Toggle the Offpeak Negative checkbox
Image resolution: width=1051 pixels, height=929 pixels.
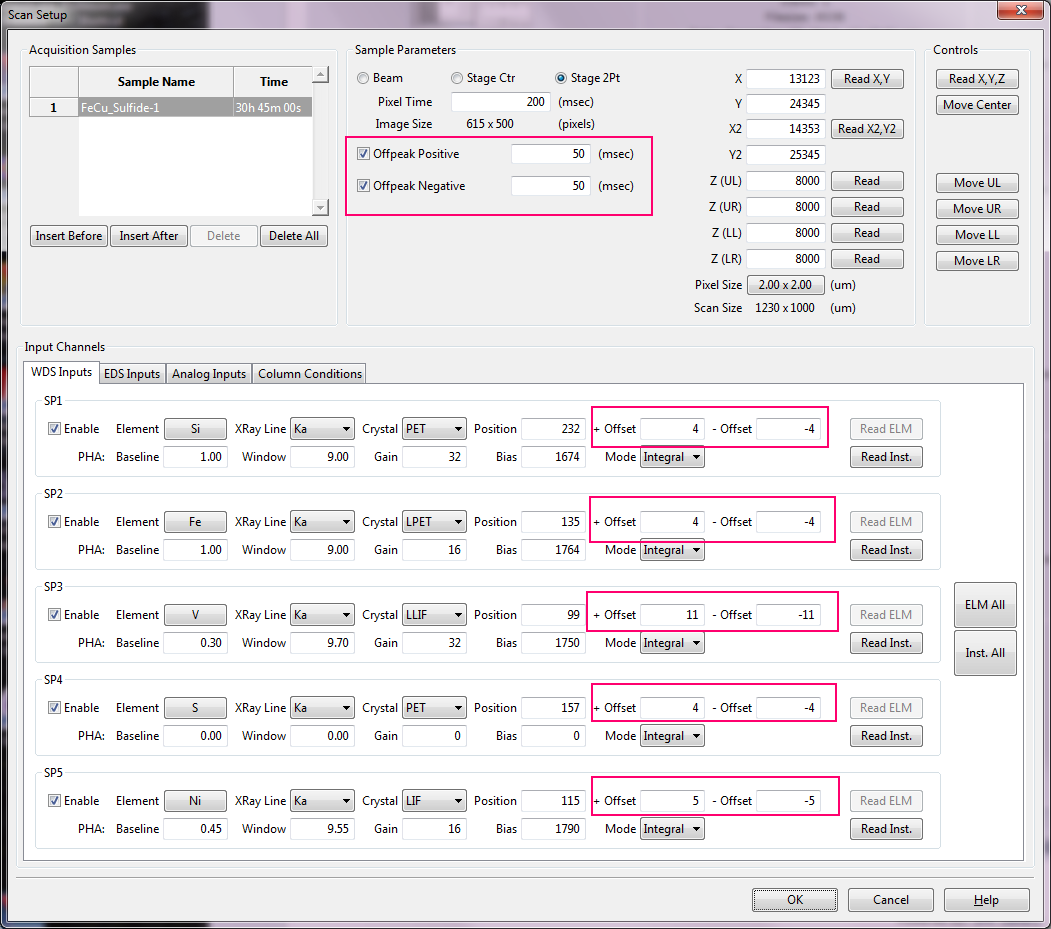[364, 186]
